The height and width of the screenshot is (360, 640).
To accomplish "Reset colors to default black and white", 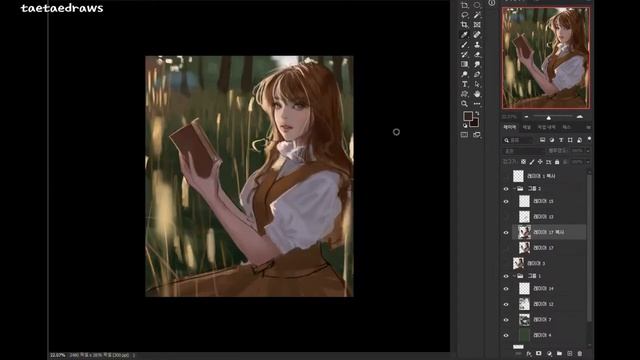I will (465, 126).
